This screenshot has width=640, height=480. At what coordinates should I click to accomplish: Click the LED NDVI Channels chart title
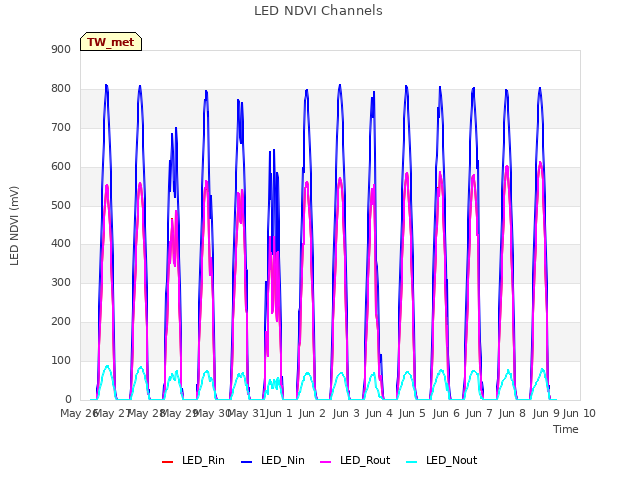(318, 11)
